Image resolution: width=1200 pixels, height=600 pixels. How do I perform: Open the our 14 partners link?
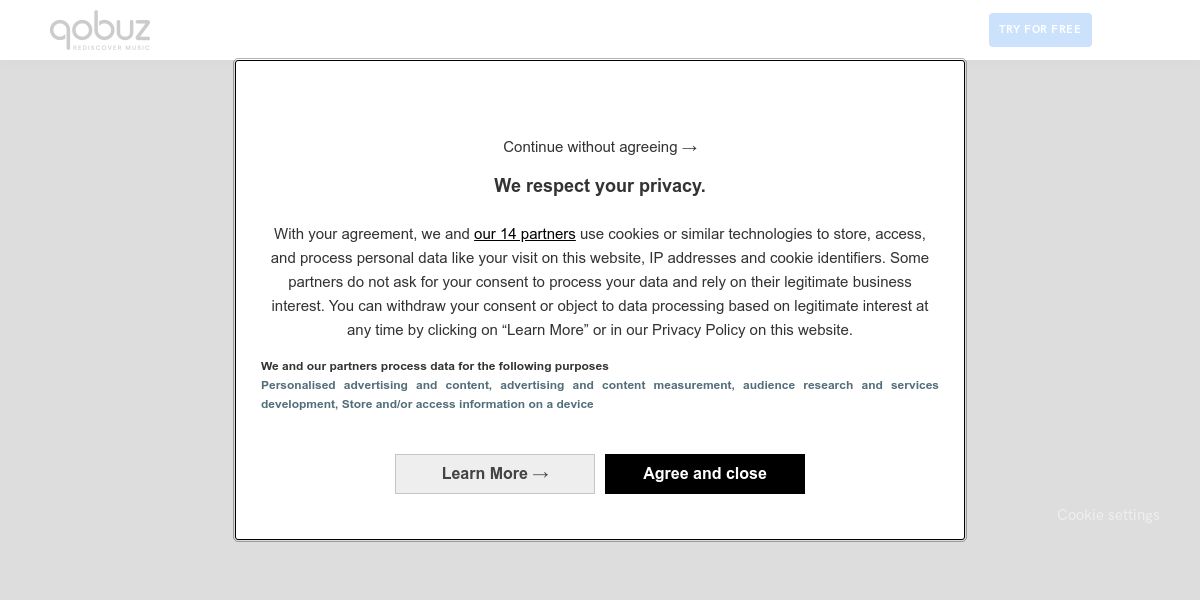pyautogui.click(x=524, y=234)
